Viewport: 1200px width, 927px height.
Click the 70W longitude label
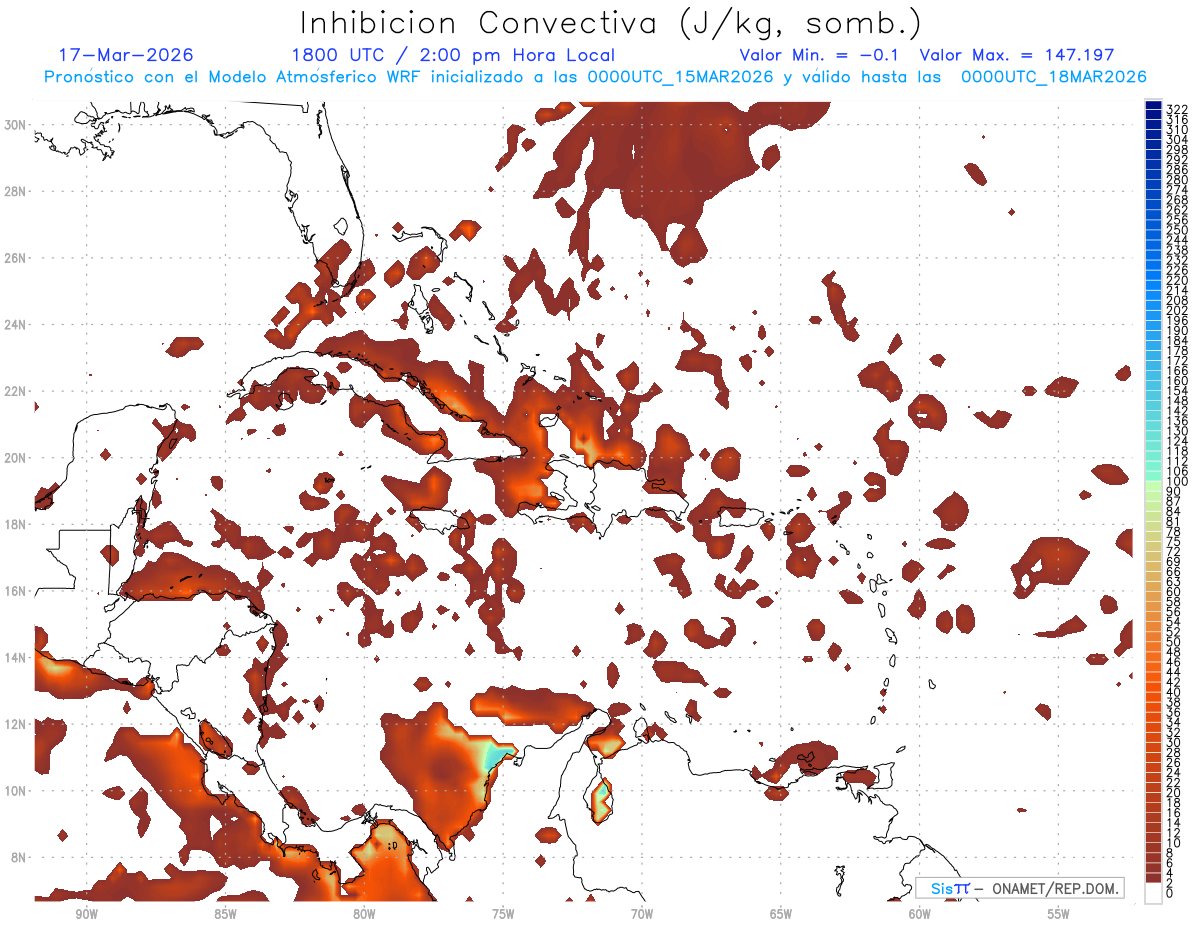pyautogui.click(x=642, y=914)
